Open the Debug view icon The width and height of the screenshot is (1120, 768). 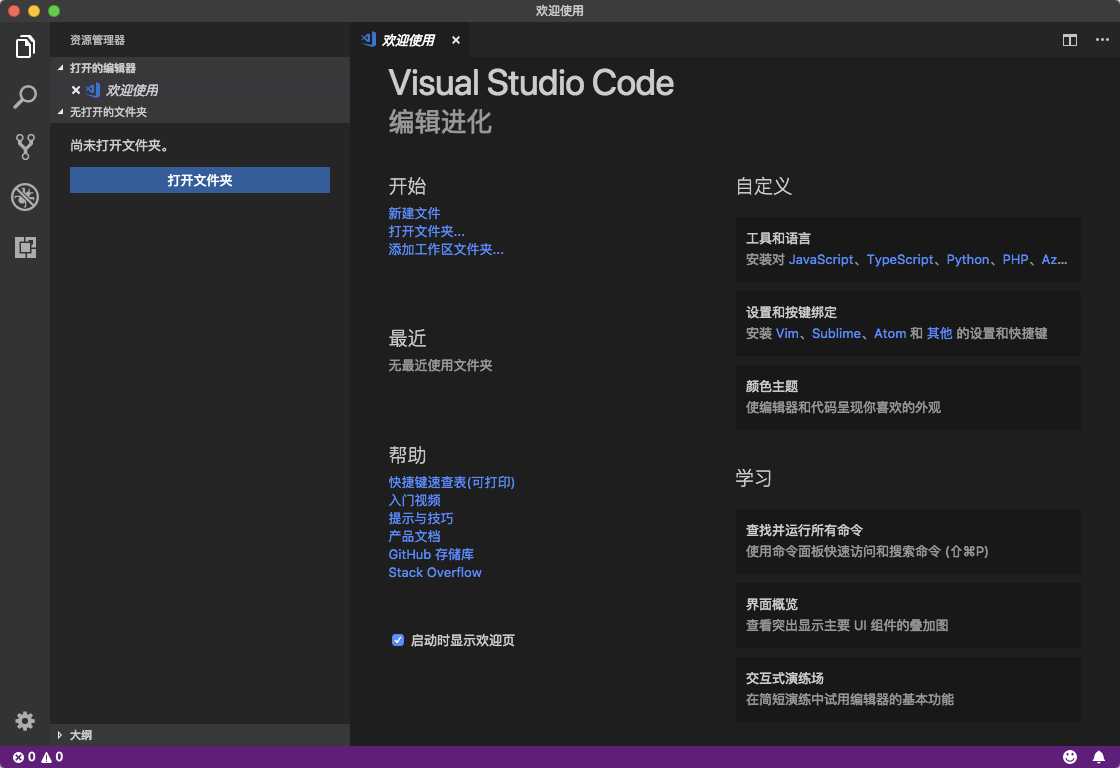pos(25,197)
